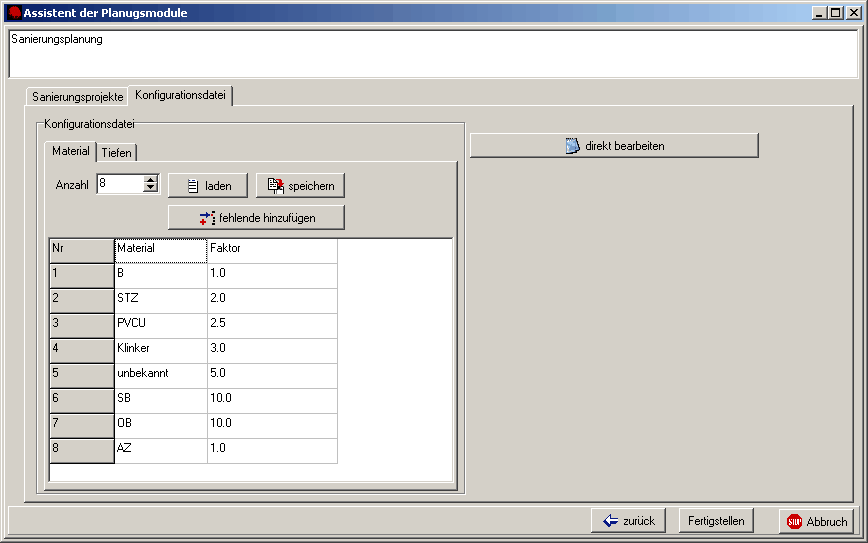Open the Tiefen sub-tab

click(x=117, y=152)
